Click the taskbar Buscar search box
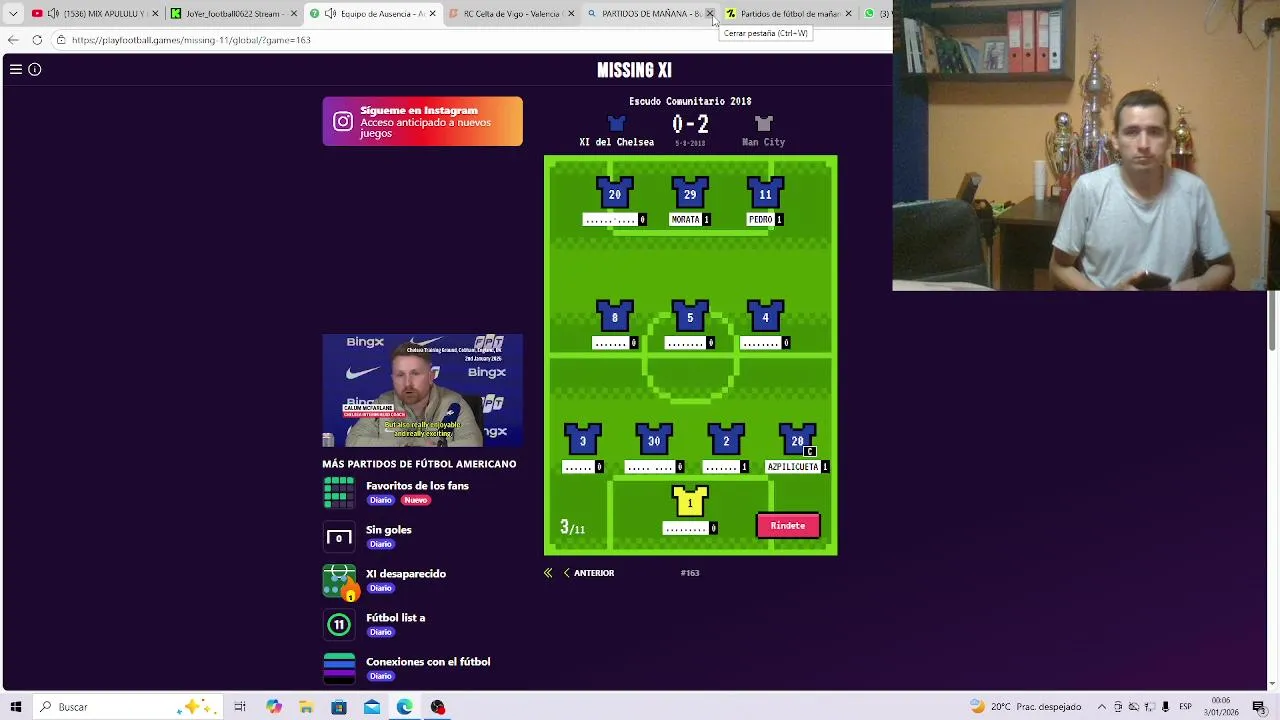The image size is (1280, 720). pos(130,707)
